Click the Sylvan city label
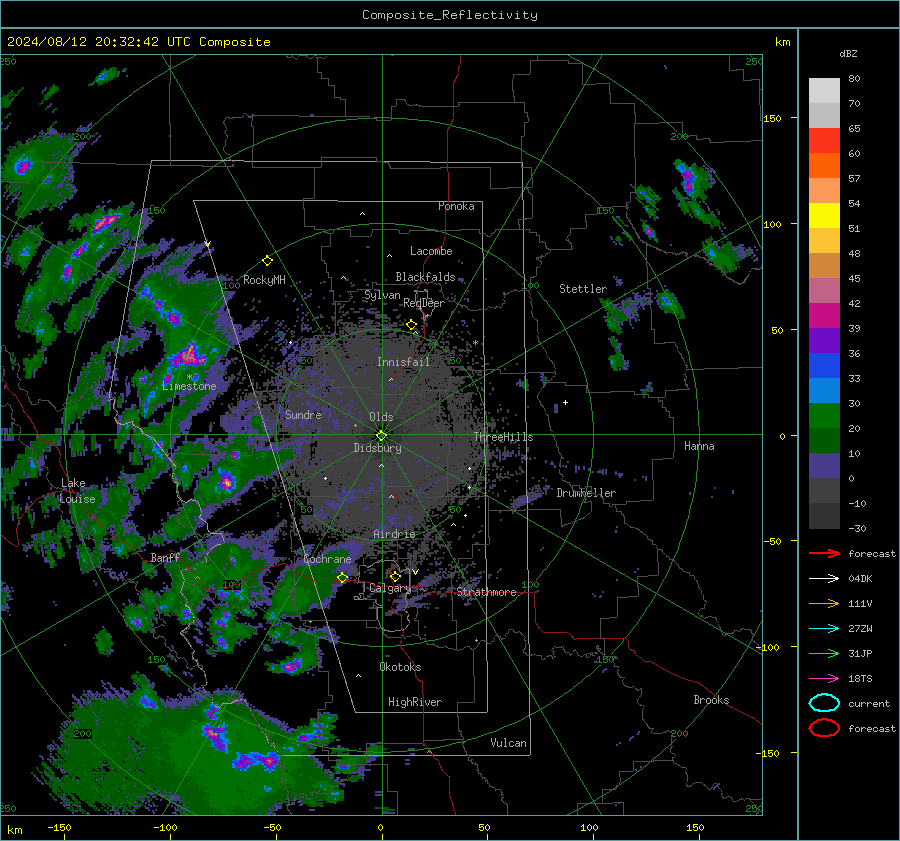Viewport: 900px width, 841px height. 382,295
